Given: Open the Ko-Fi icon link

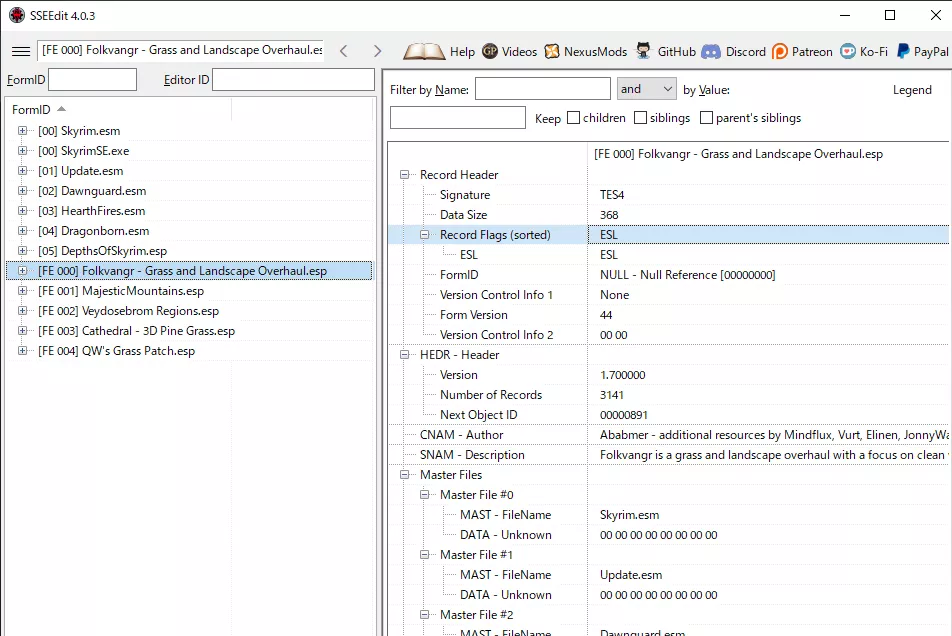Looking at the screenshot, I should (848, 52).
